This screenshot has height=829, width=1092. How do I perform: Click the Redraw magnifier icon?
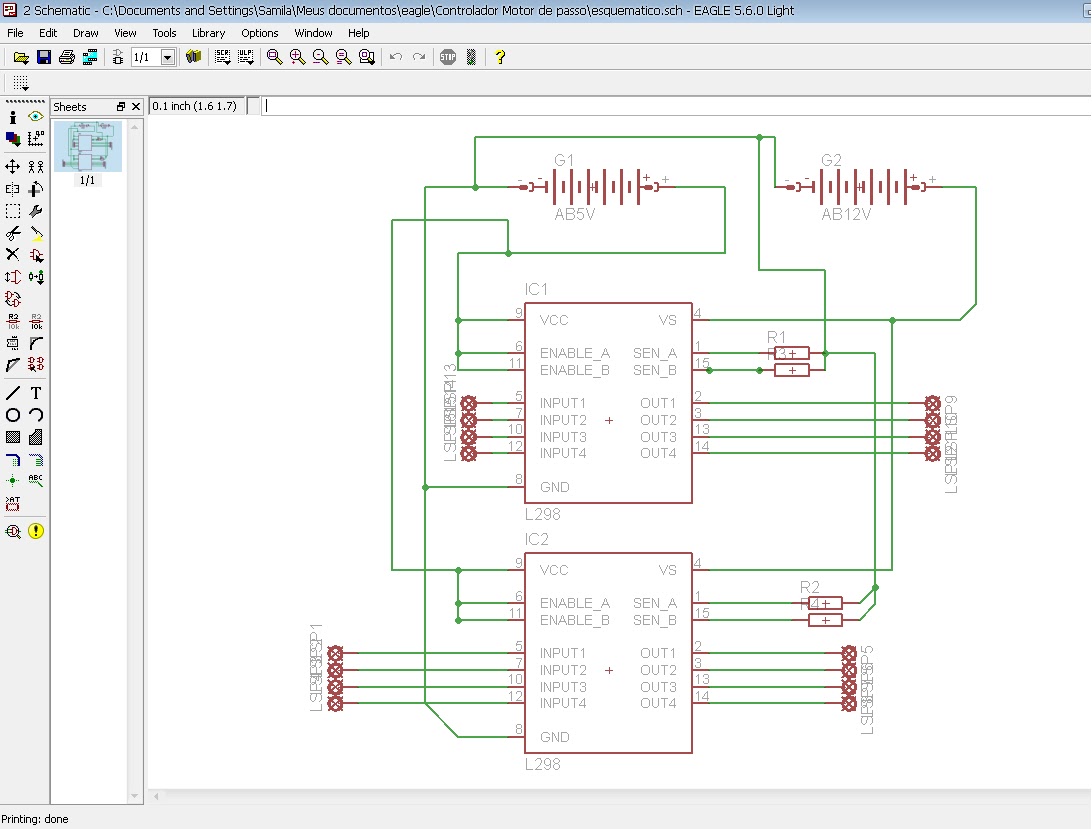click(343, 57)
